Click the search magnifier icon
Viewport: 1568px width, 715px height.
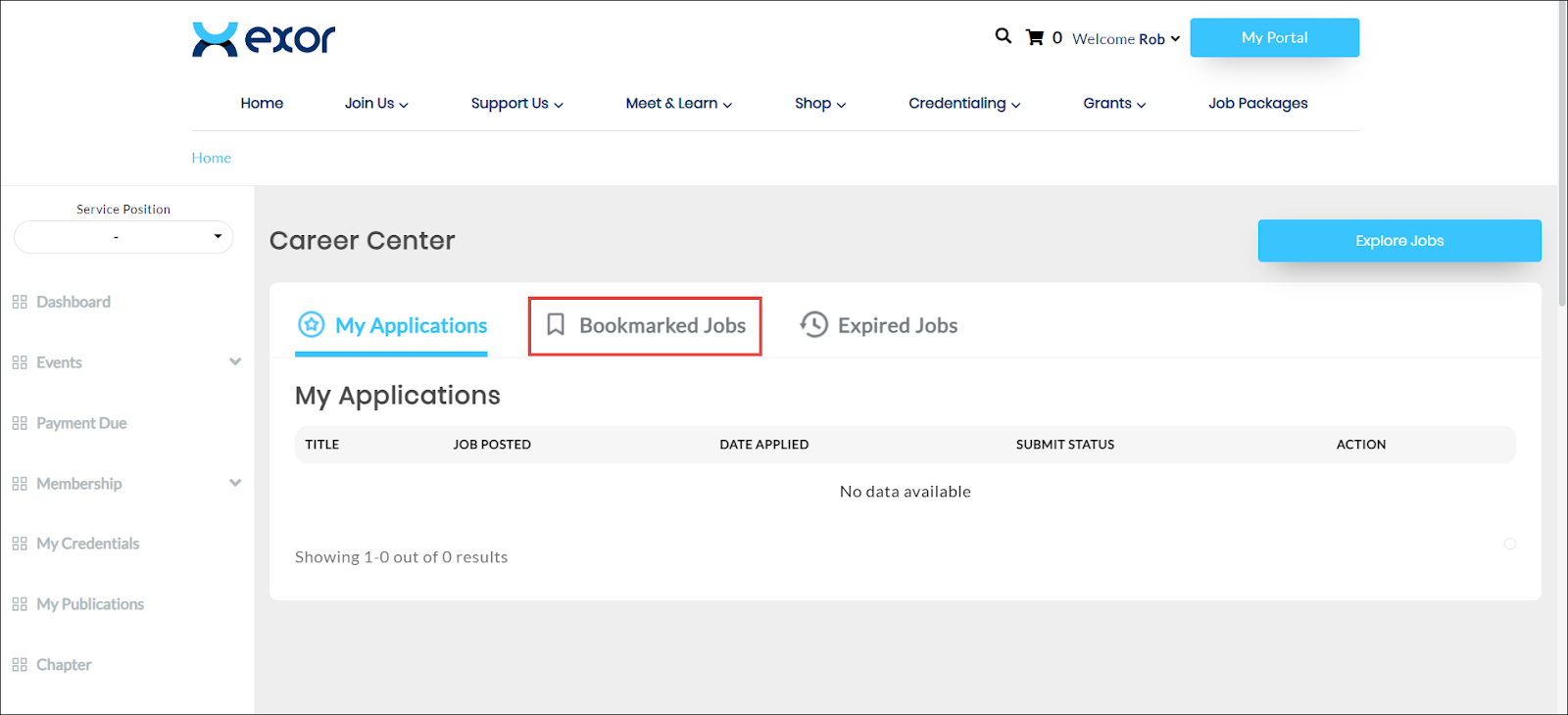coord(1003,36)
